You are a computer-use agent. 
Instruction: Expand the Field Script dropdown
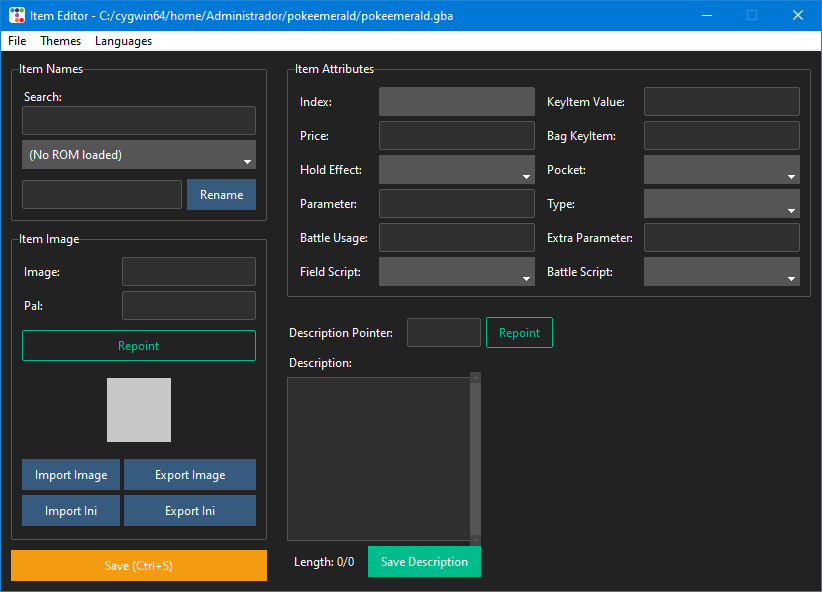click(x=457, y=272)
